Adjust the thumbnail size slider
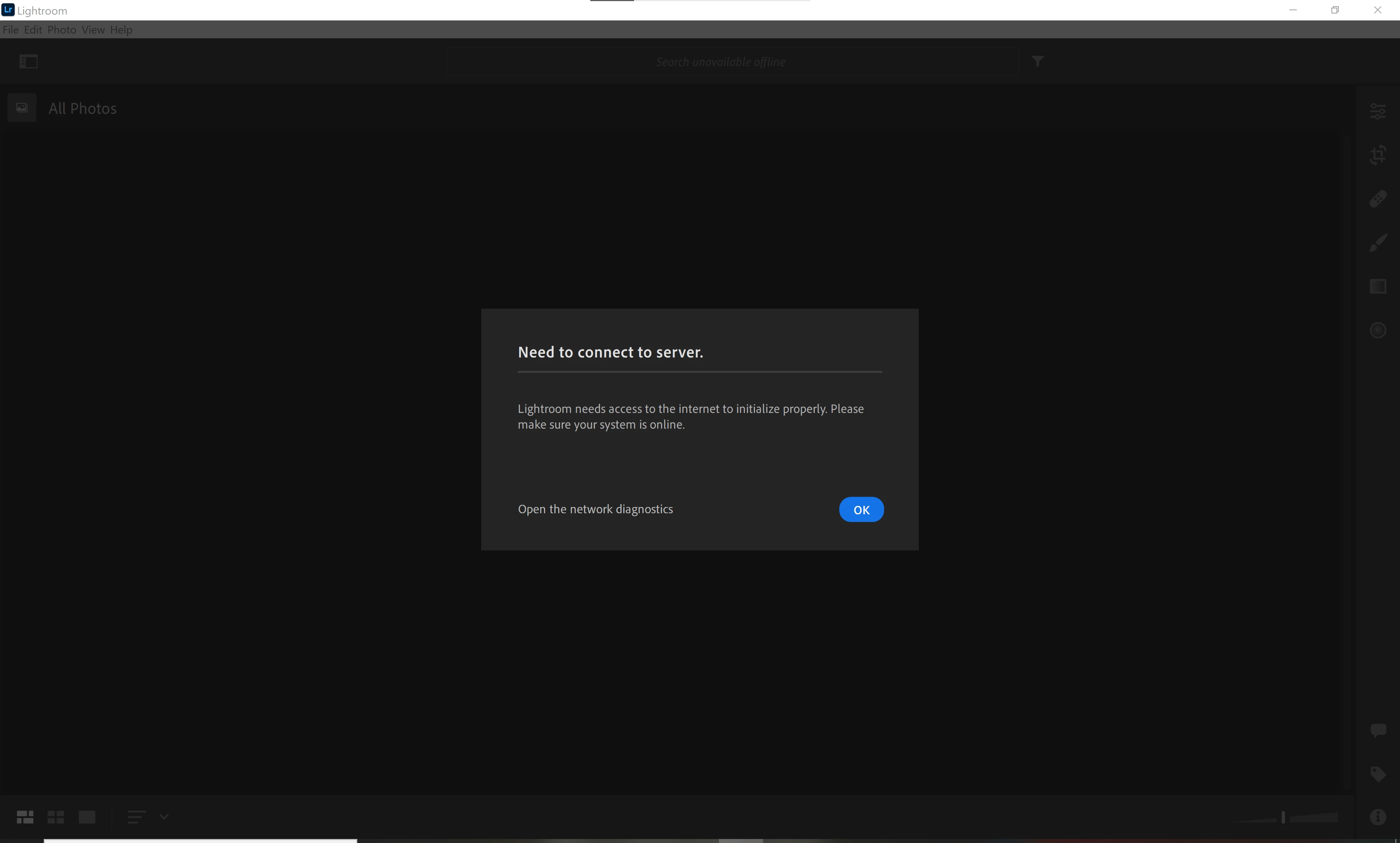This screenshot has height=843, width=1400. coord(1283,817)
